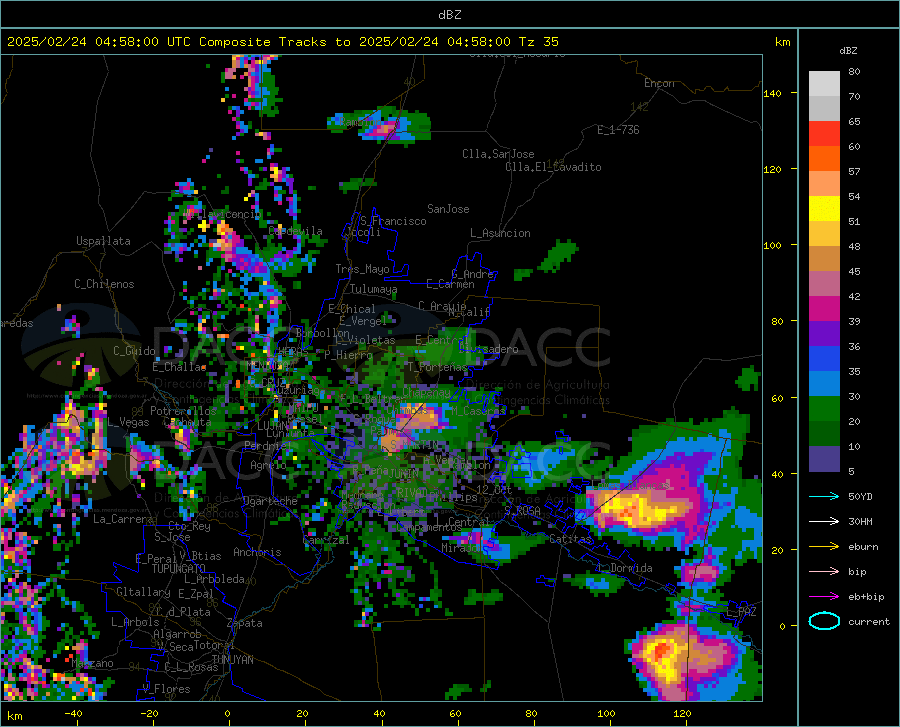The image size is (900, 727).
Task: Click the bip pink arrow legend icon
Action: pos(824,572)
